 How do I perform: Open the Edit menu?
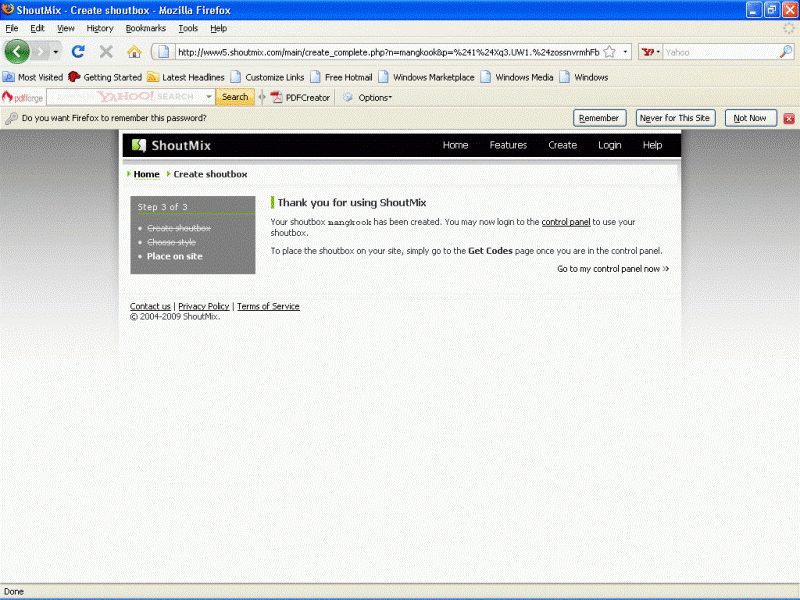37,28
